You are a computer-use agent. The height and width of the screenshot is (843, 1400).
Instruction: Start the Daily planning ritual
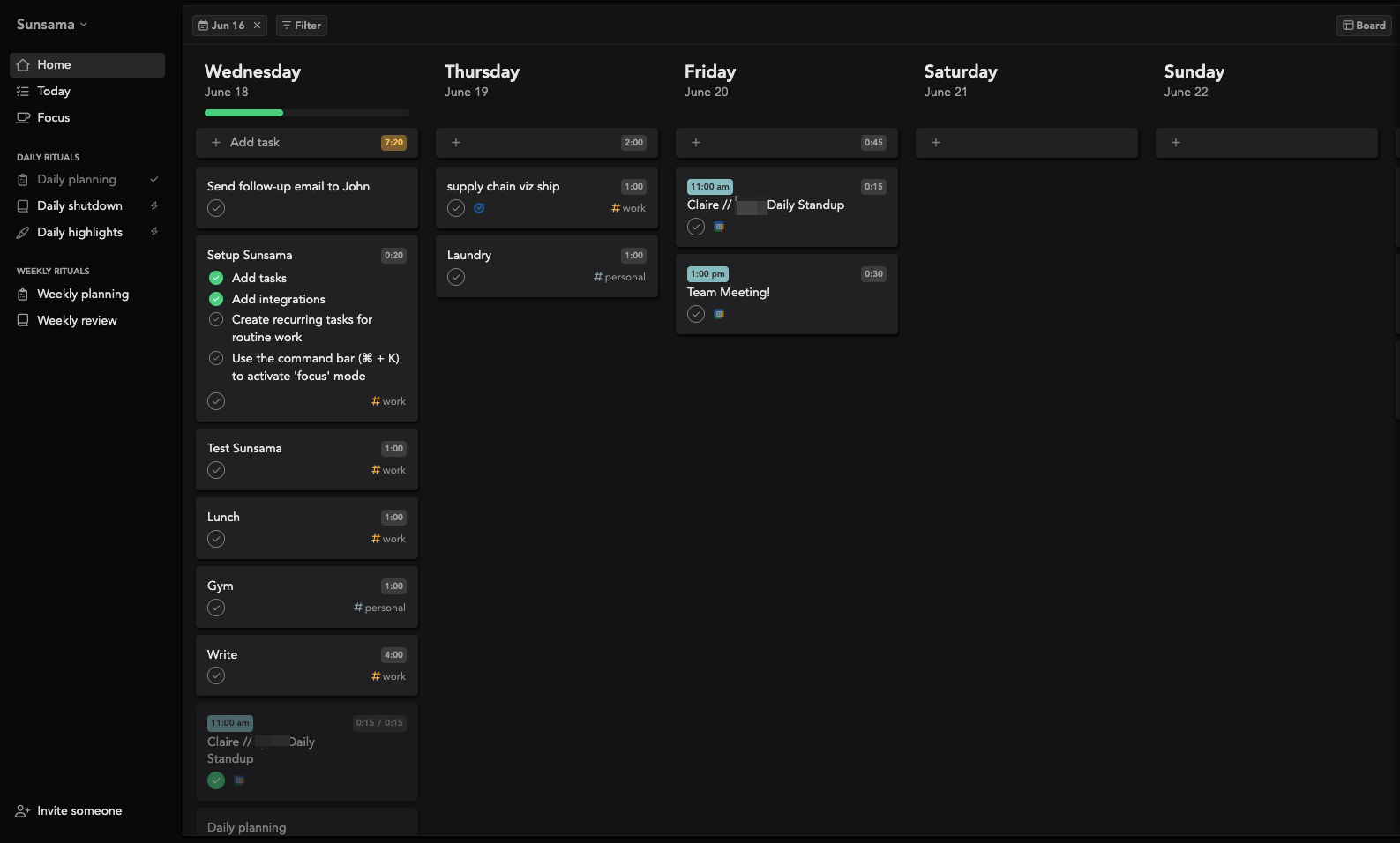[x=77, y=179]
